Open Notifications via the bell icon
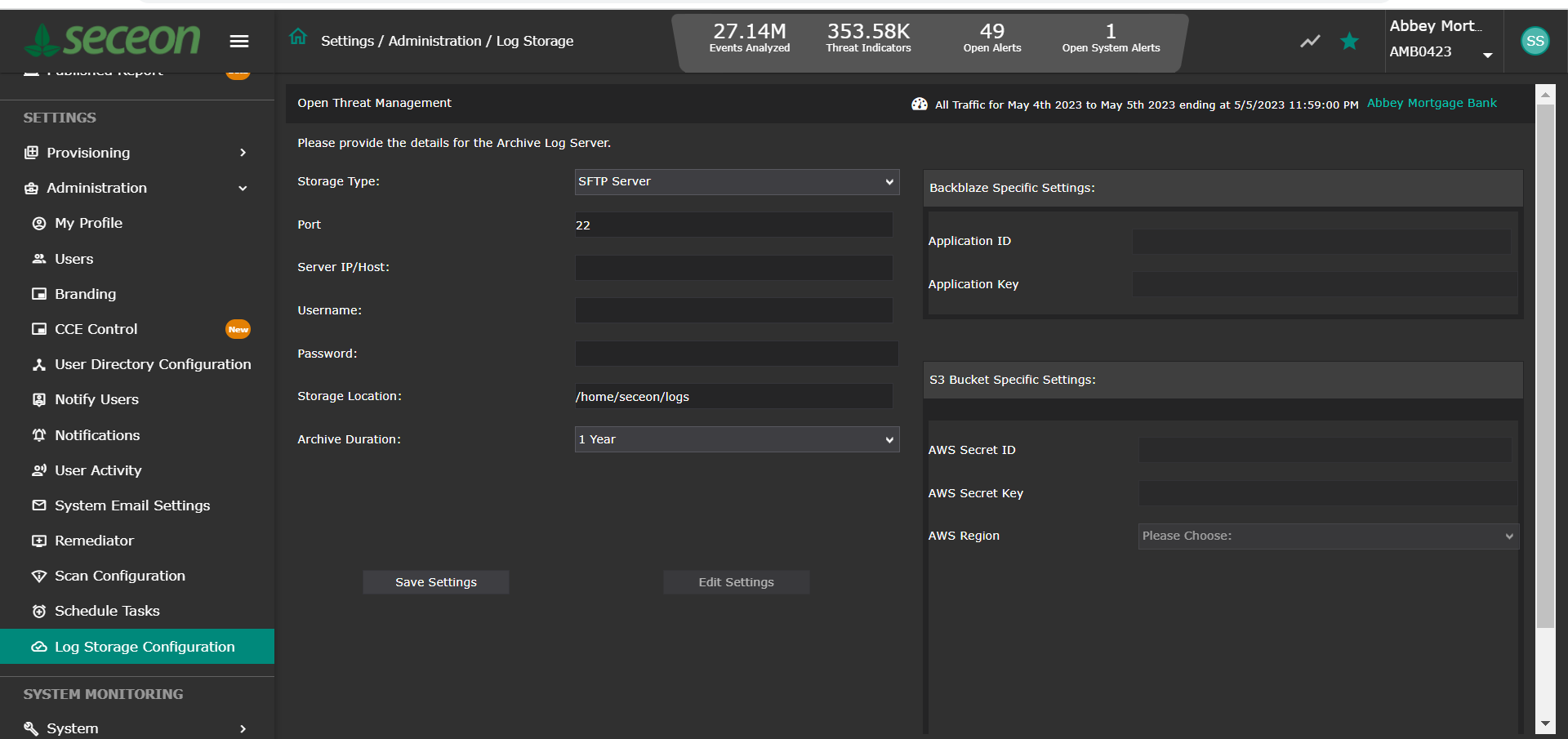This screenshot has height=739, width=1568. pyautogui.click(x=38, y=435)
